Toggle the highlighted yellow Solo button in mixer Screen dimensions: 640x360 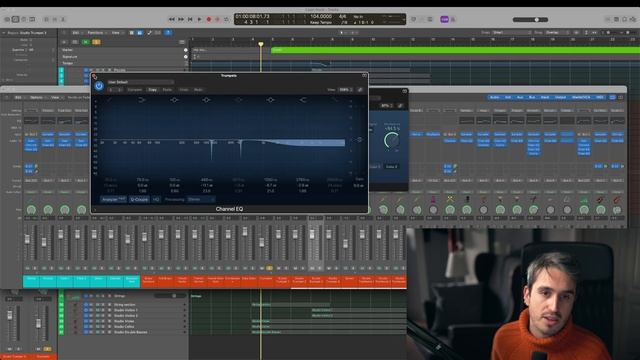tap(269, 268)
